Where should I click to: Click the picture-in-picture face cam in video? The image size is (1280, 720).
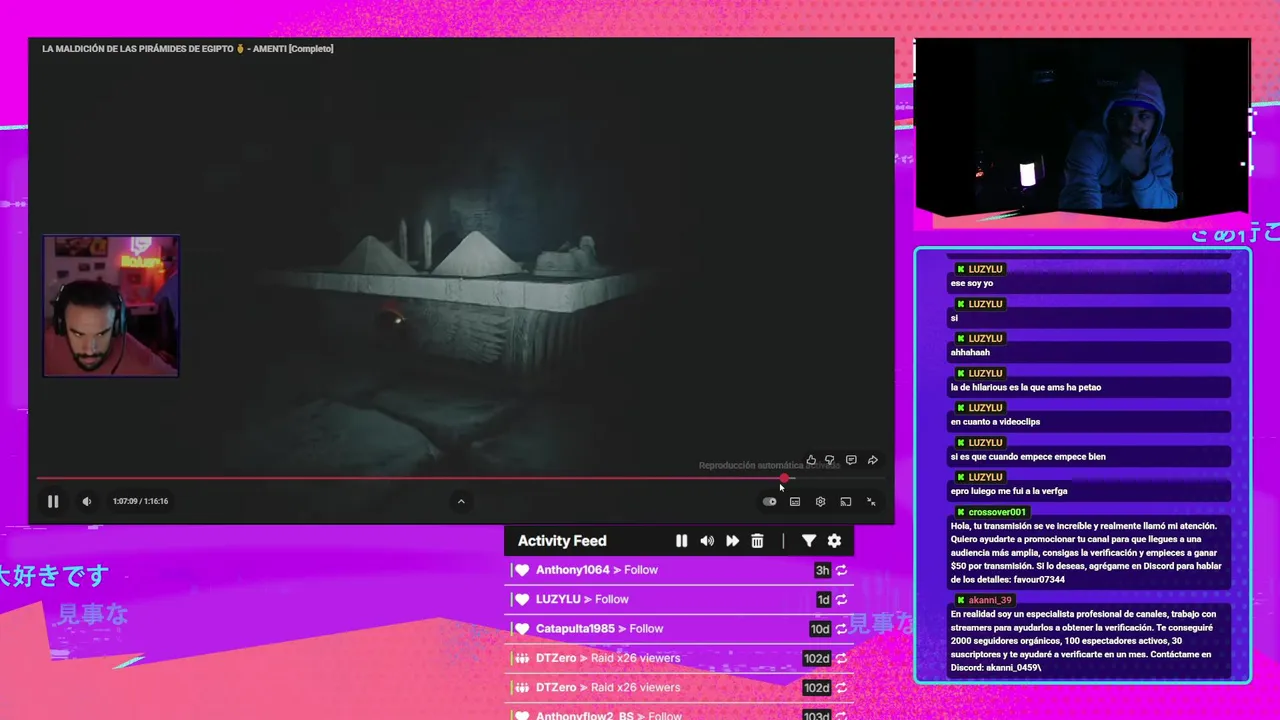pyautogui.click(x=111, y=306)
